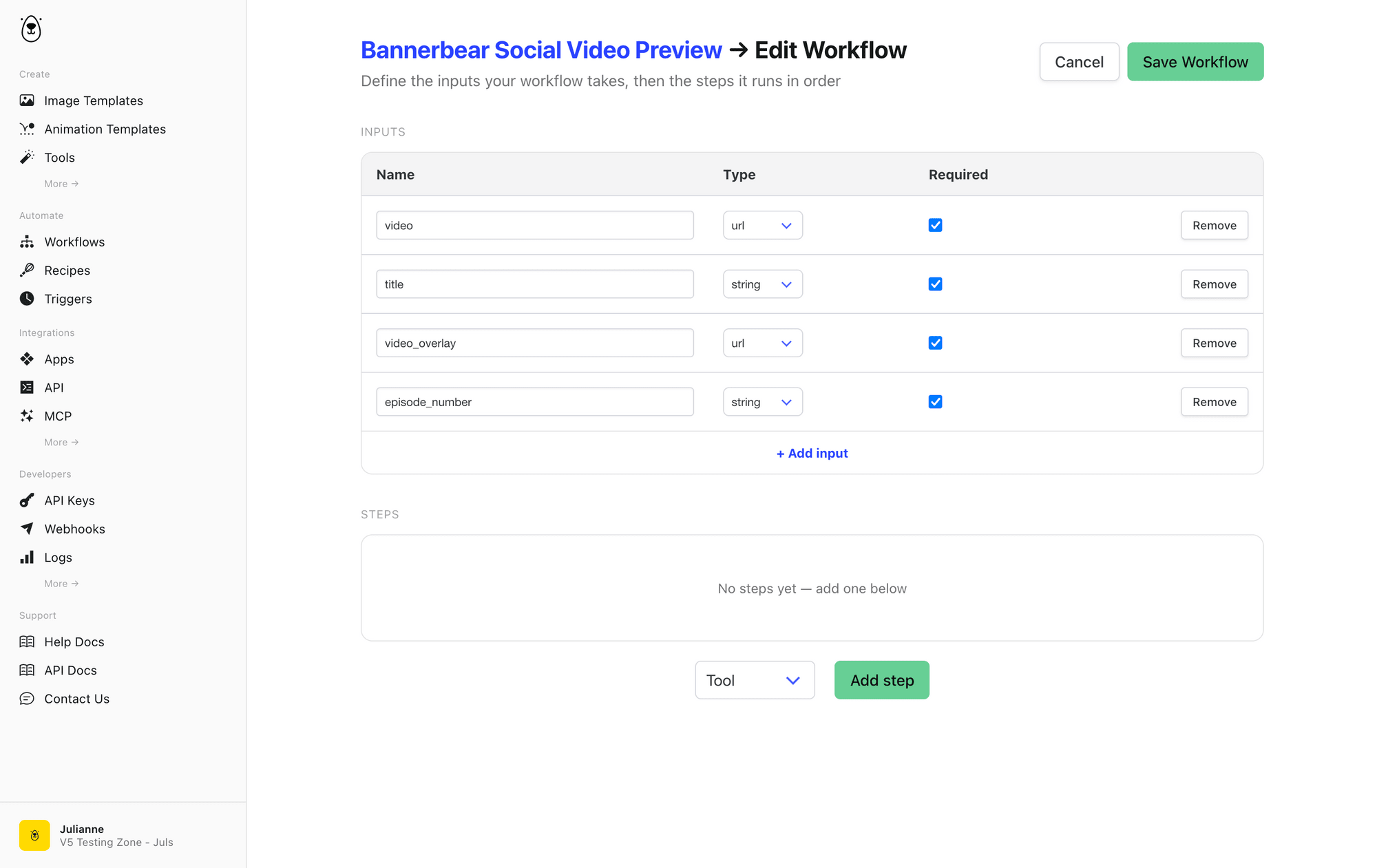This screenshot has width=1377, height=868.
Task: Expand More under the Create section
Action: 61,184
